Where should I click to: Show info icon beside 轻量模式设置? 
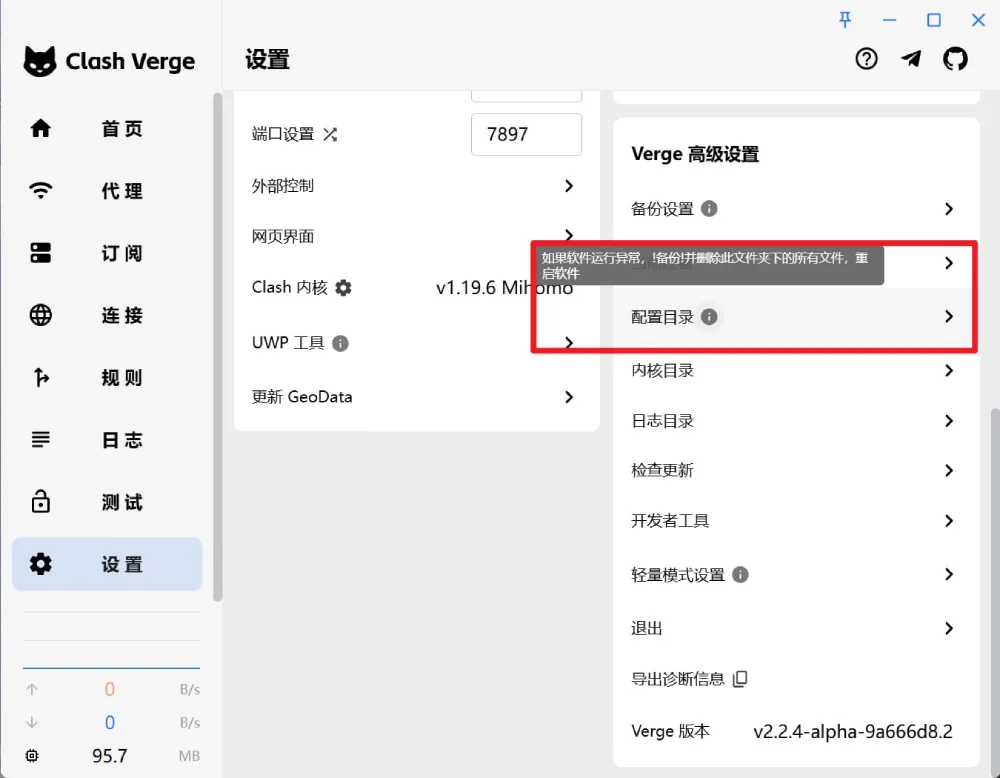[740, 575]
